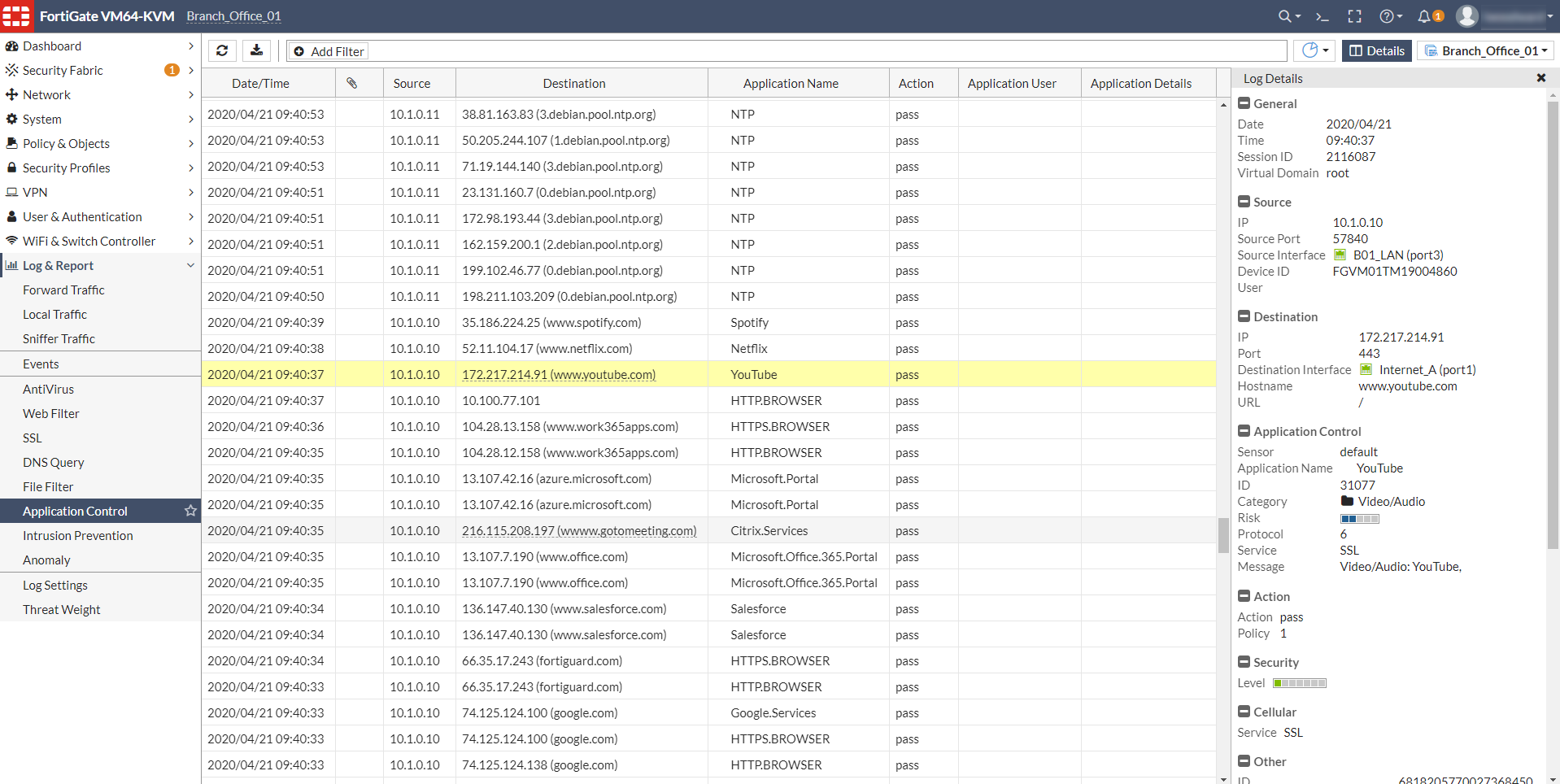Toggle fullscreen mode icon

pyautogui.click(x=1354, y=16)
